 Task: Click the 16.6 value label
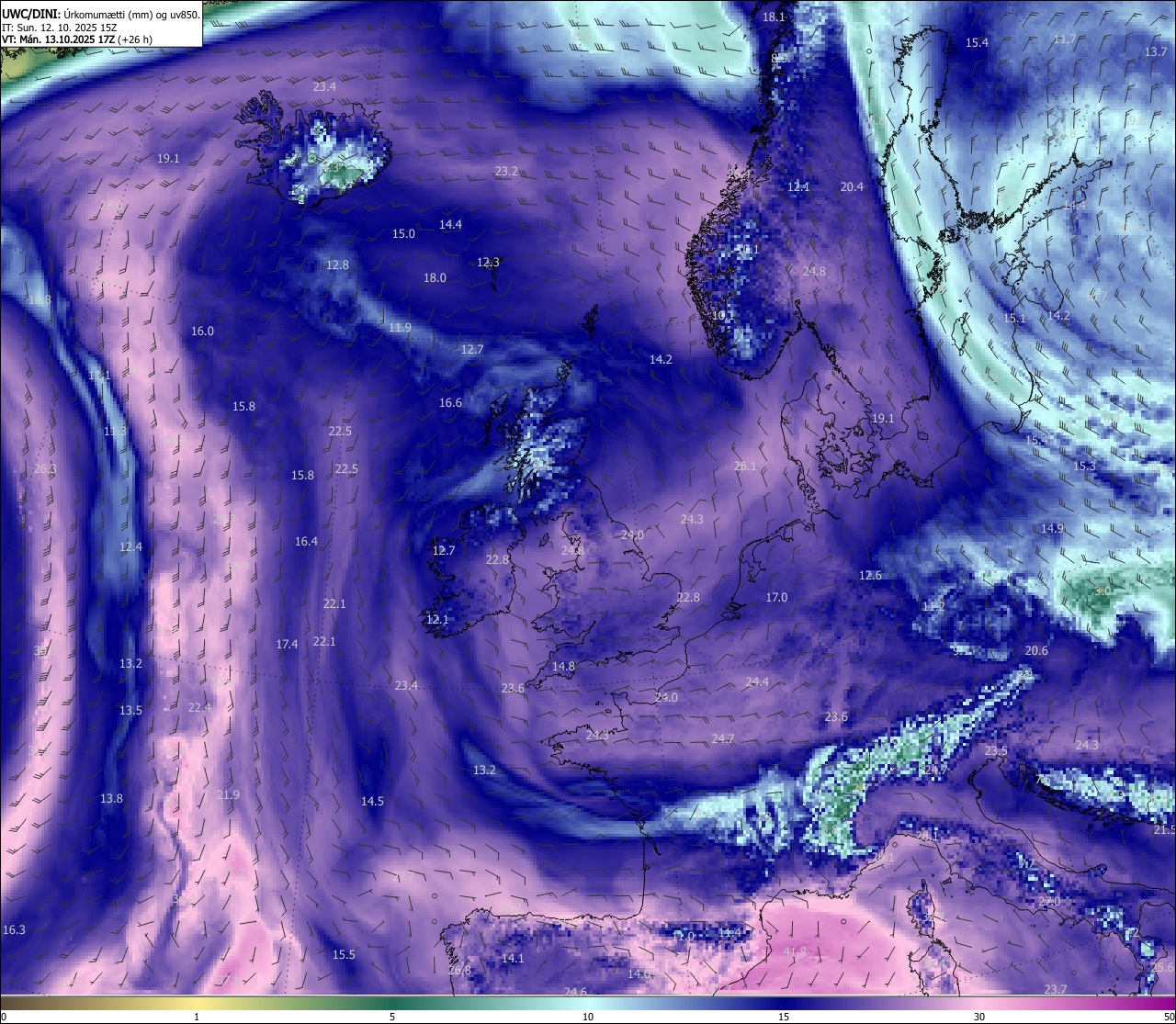[x=450, y=403]
